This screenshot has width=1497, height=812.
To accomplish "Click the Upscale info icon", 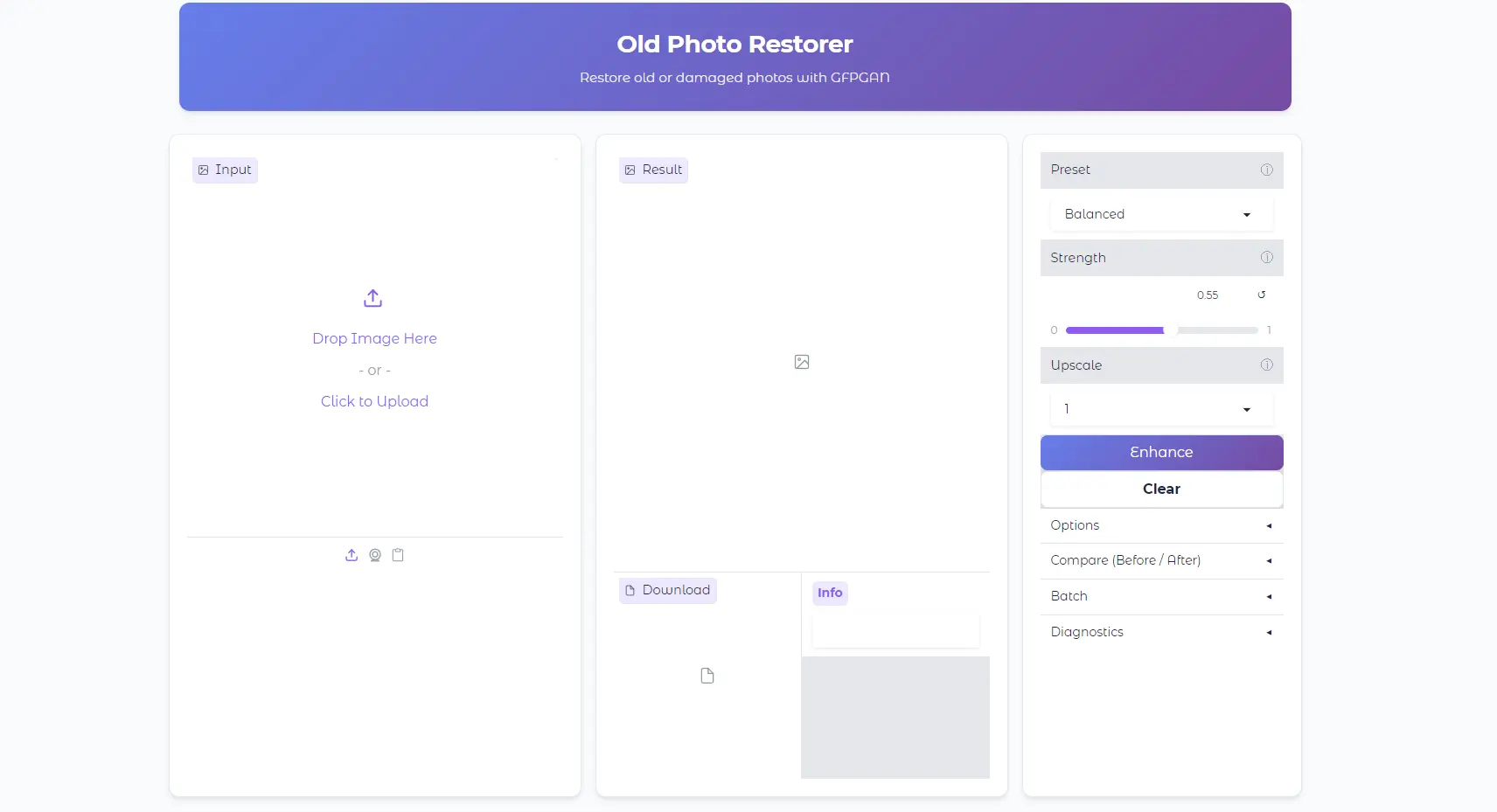I will [x=1266, y=365].
